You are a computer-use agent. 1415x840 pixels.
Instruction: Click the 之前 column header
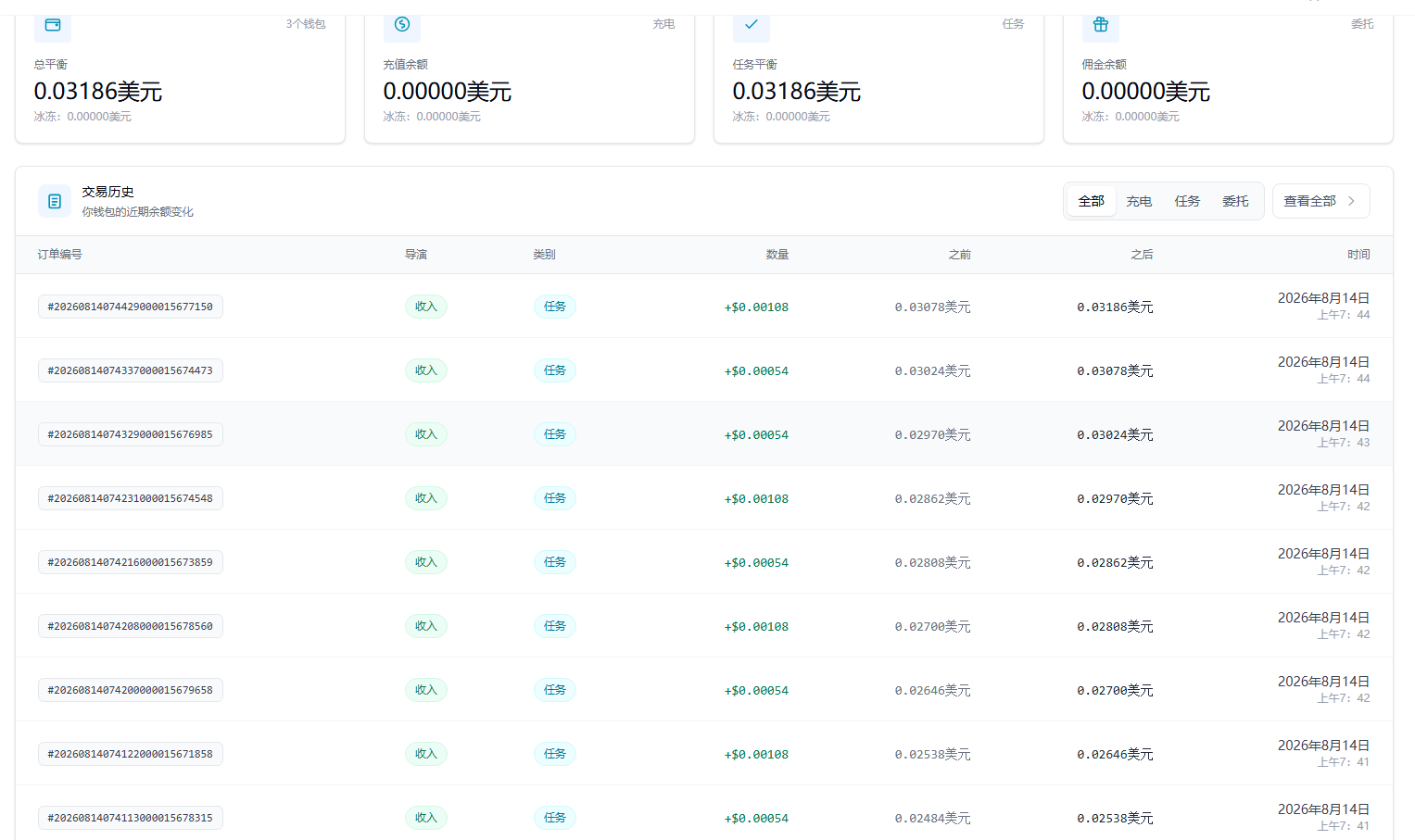[960, 255]
